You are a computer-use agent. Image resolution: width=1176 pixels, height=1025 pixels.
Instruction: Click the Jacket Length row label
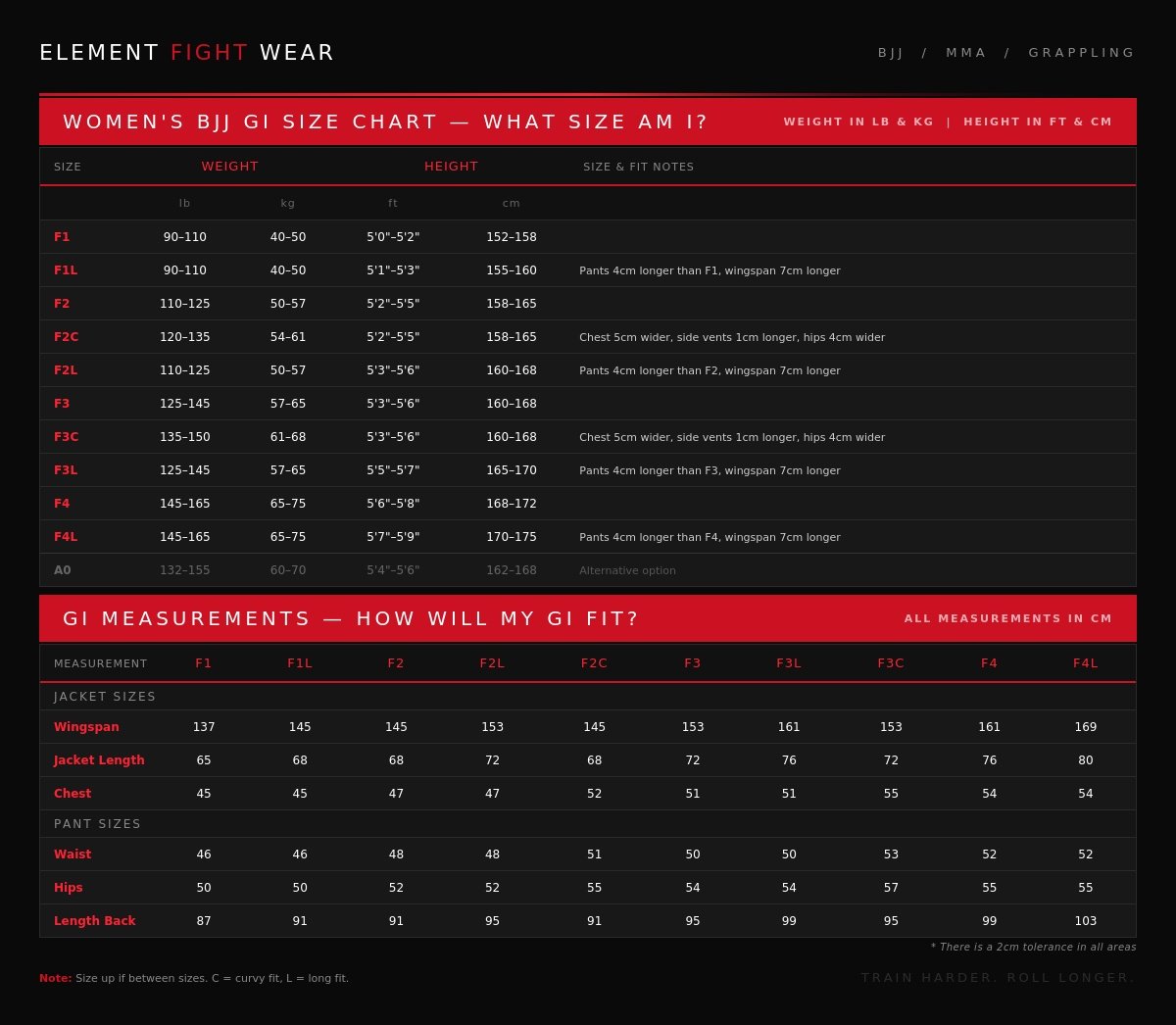coord(99,760)
